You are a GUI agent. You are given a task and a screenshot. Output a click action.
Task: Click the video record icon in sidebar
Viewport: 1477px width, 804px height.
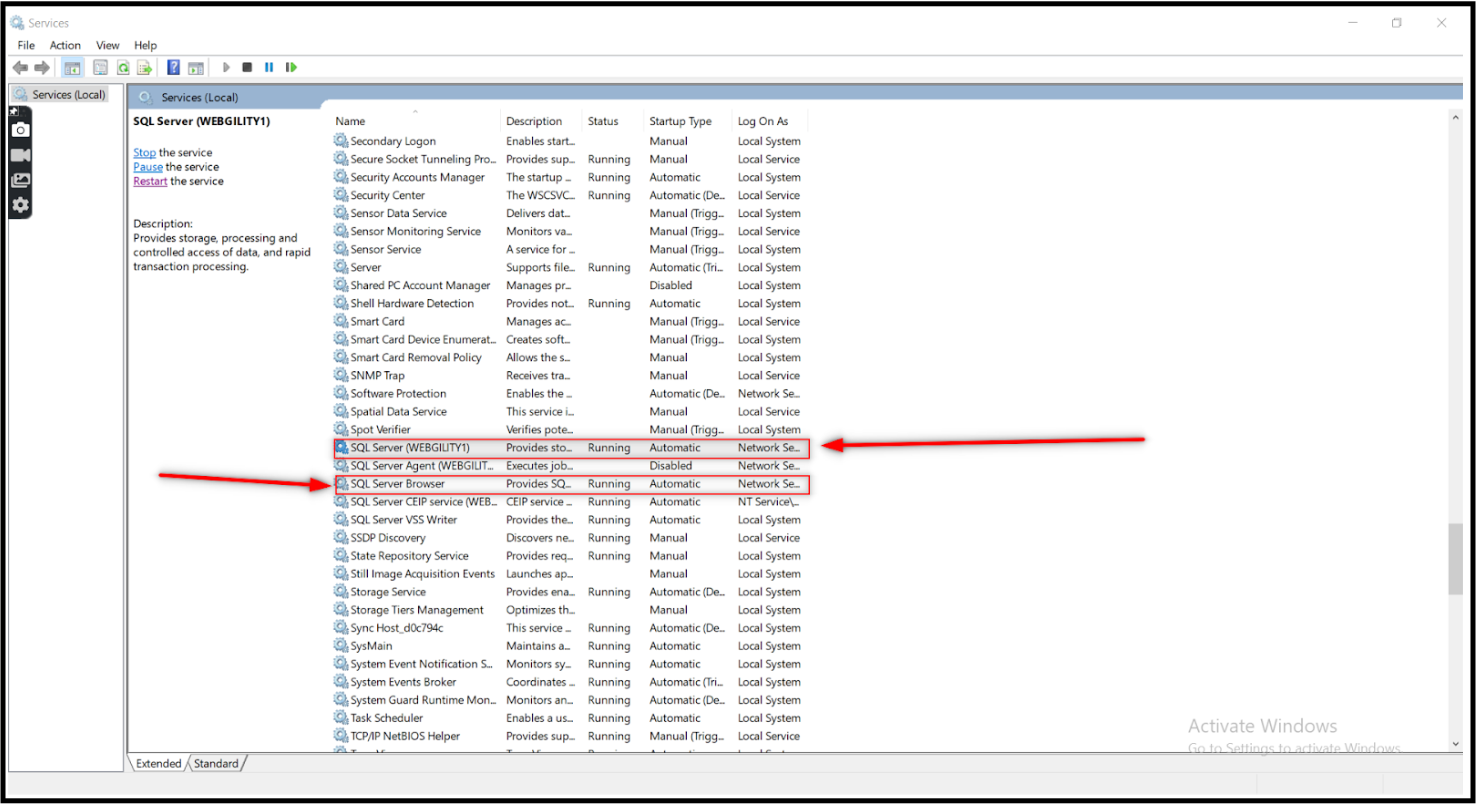(x=20, y=155)
